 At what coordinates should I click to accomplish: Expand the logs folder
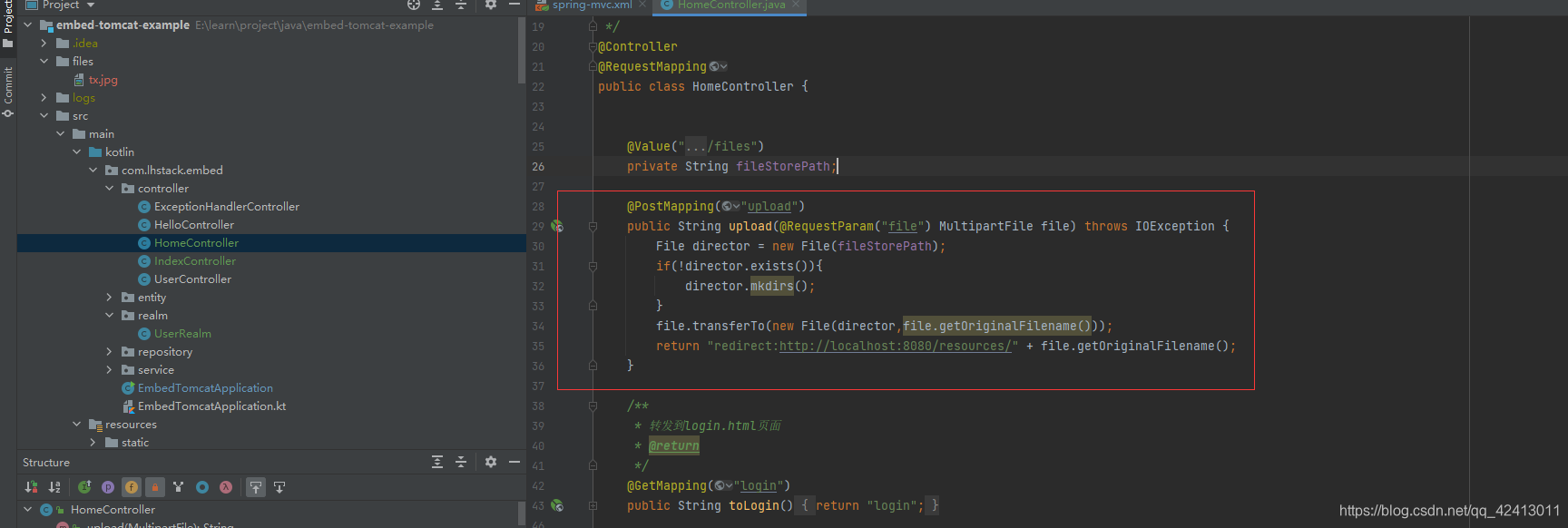pyautogui.click(x=44, y=97)
